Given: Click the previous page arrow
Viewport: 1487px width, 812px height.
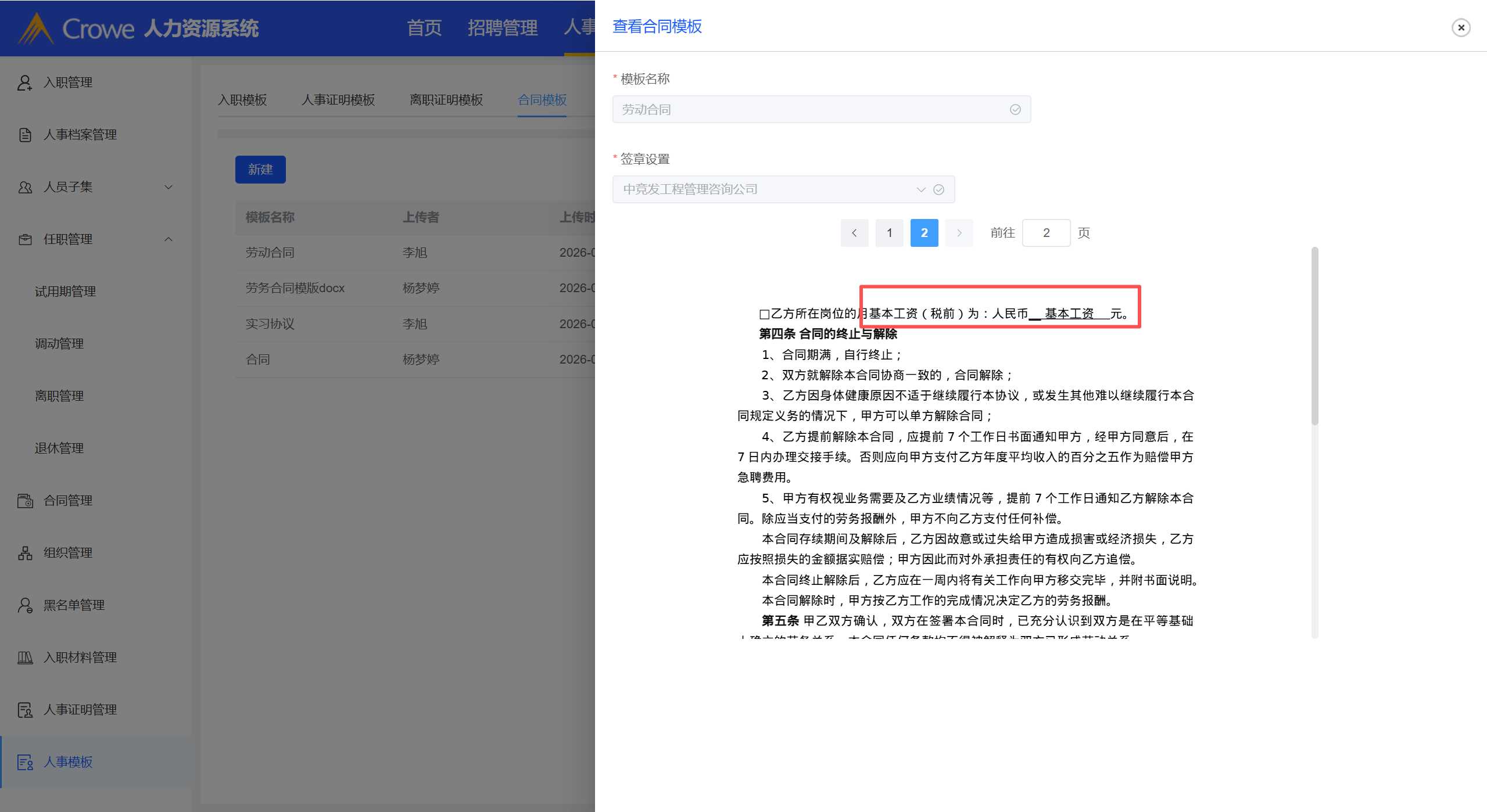Looking at the screenshot, I should [x=854, y=233].
